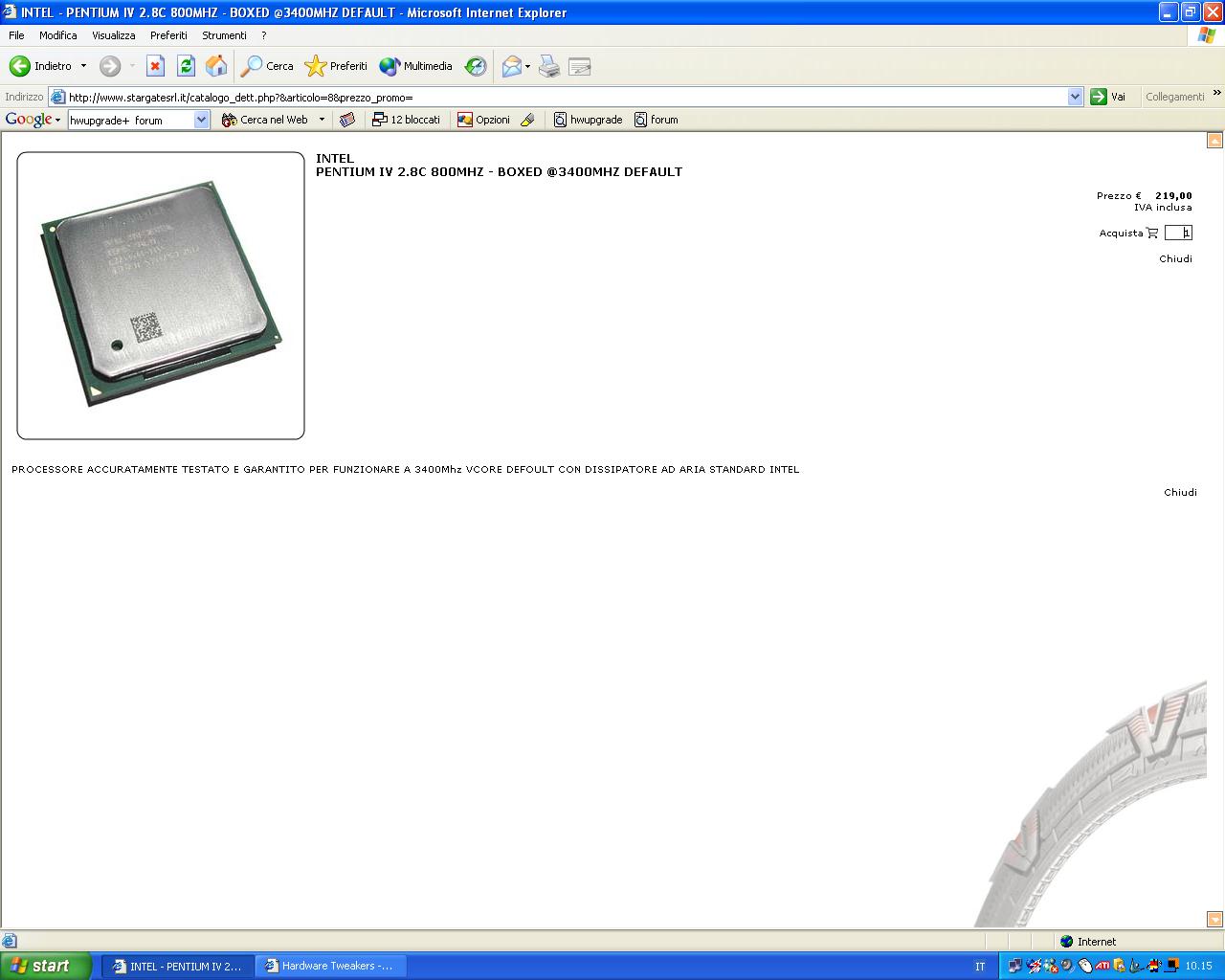Click the taskbar clock 10.15
Viewport: 1225px width, 980px height.
tap(1198, 966)
